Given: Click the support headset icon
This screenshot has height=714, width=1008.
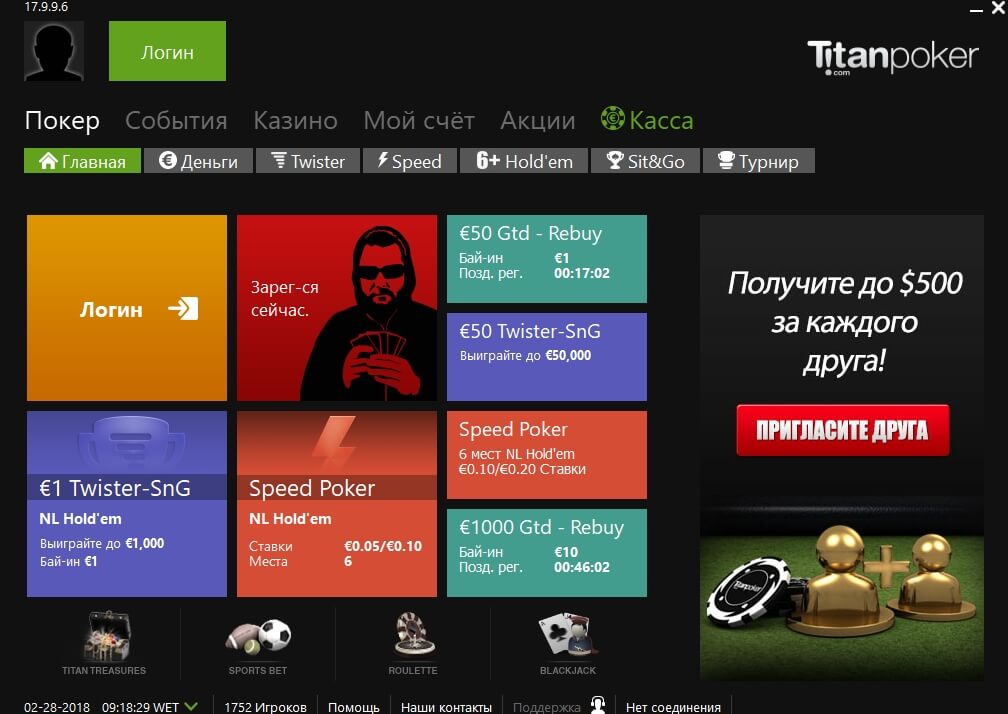Looking at the screenshot, I should (598, 706).
